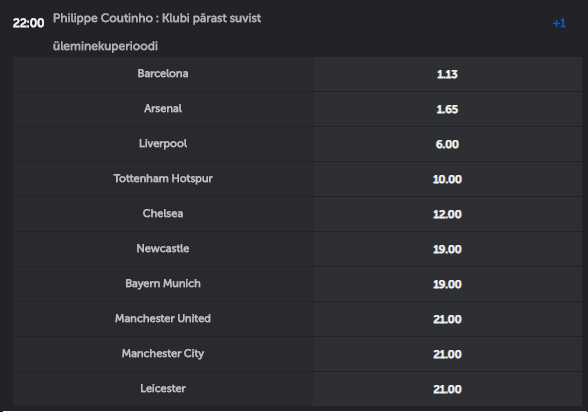Open Philippe Coutinho event title

[157, 32]
